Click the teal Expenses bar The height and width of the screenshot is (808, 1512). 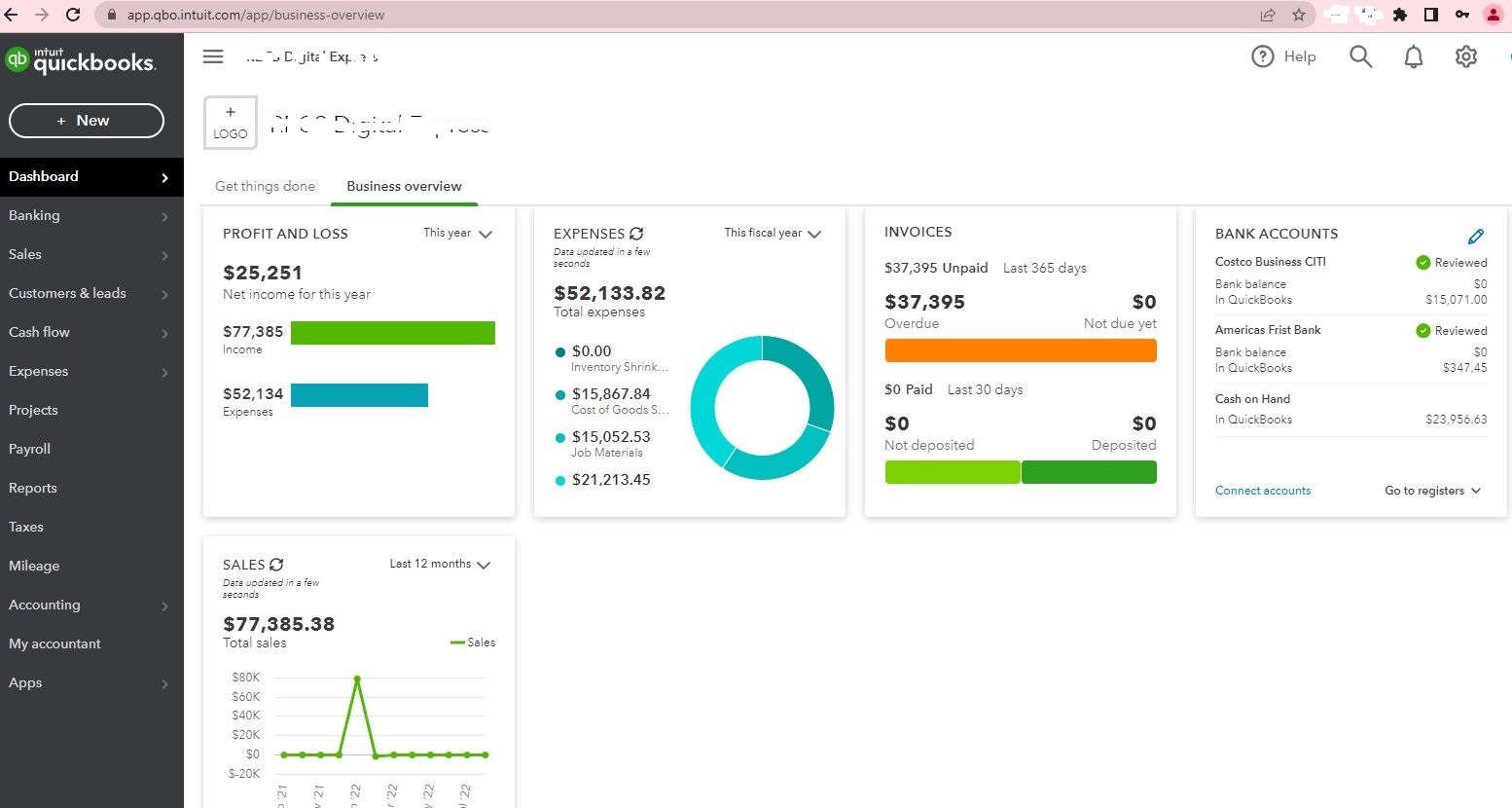[x=359, y=394]
